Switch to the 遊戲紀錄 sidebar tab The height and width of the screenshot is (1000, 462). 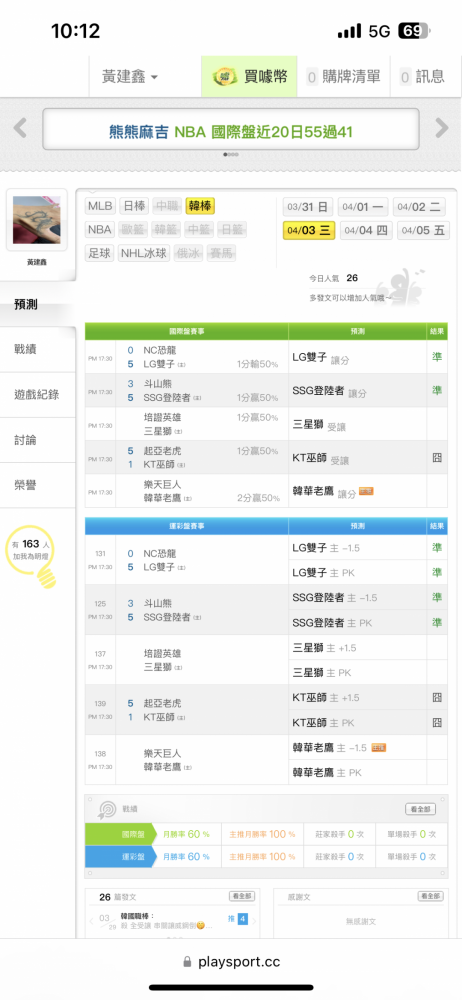[38, 395]
